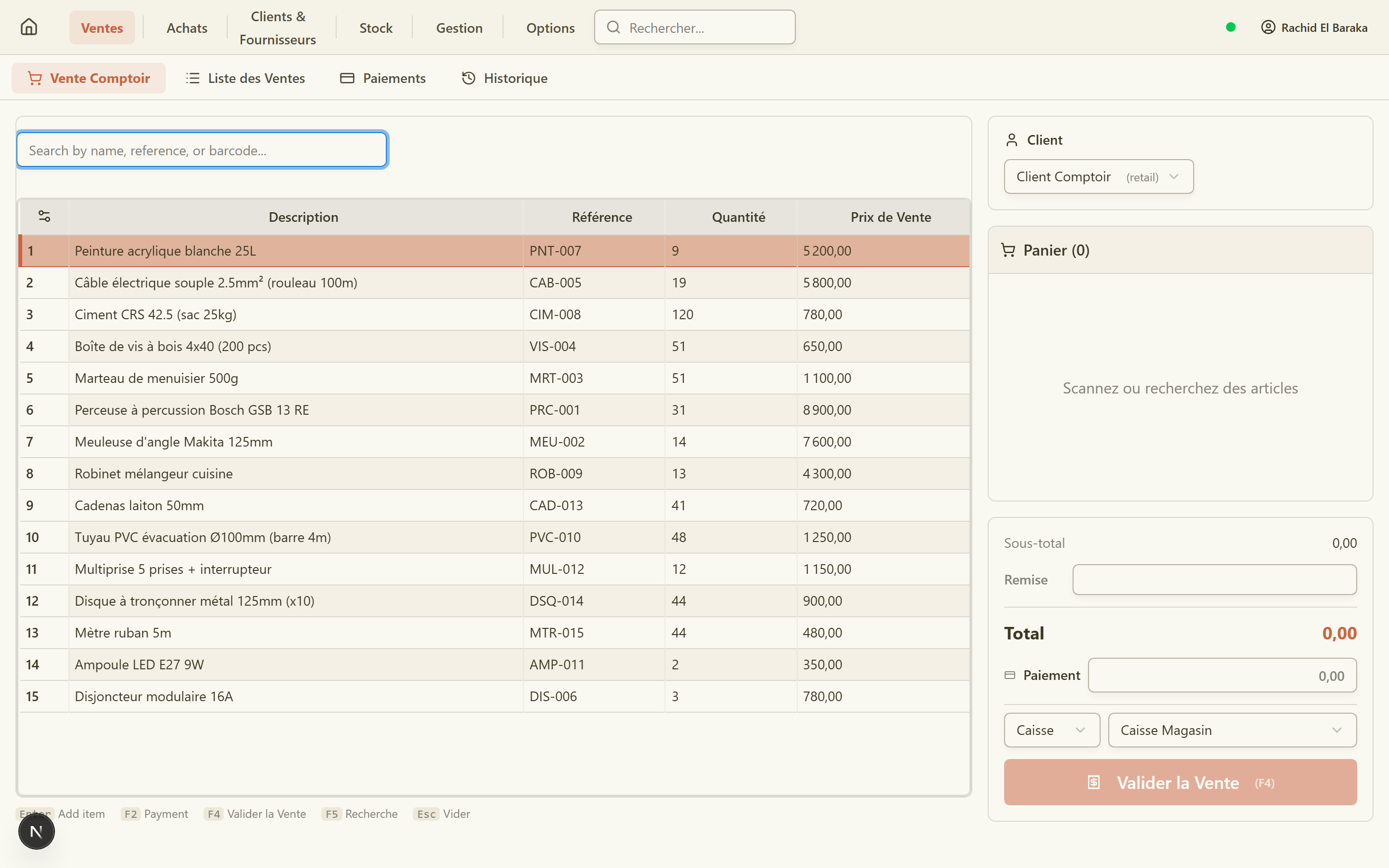The image size is (1389, 868).
Task: Switch to Vente Comptoir tab
Action: [88, 78]
